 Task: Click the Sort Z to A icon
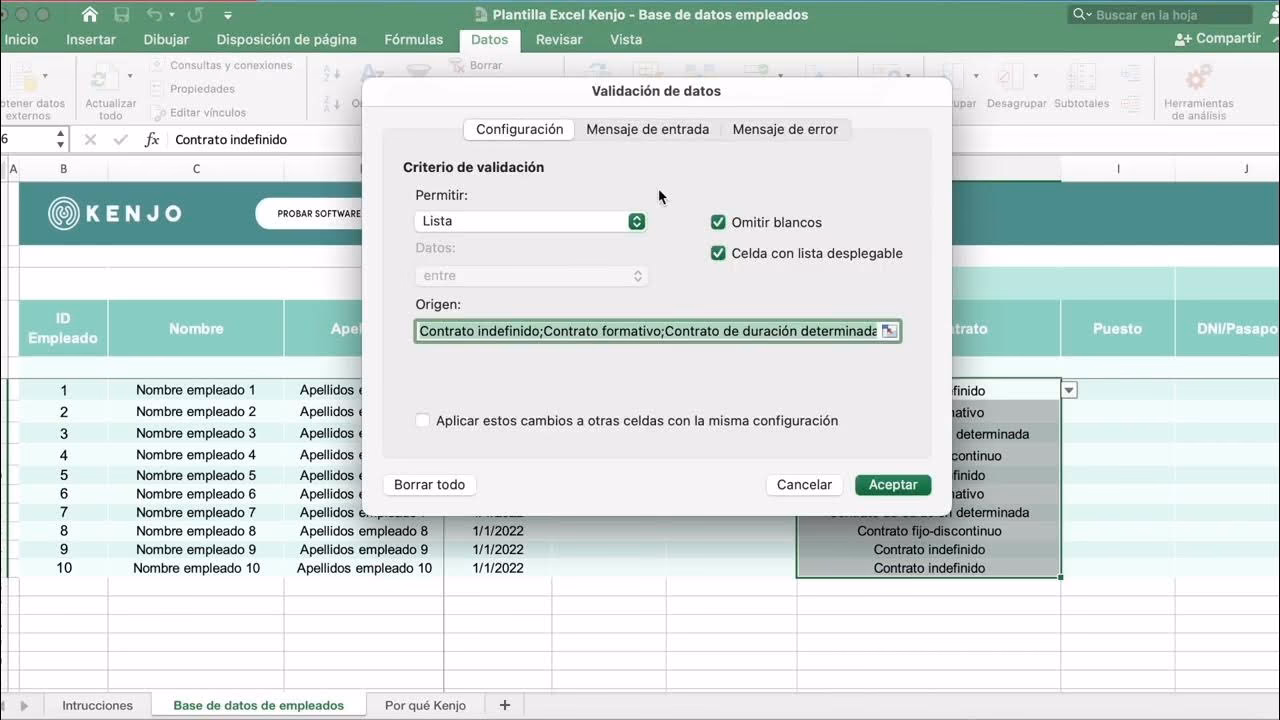coord(332,104)
